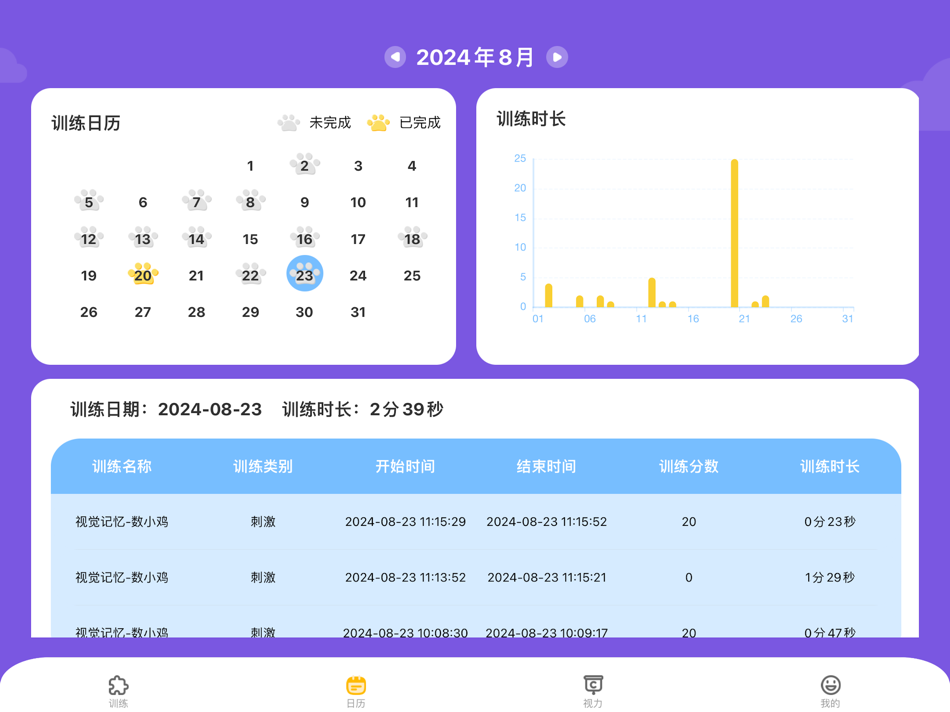Go to previous month with left arrow
950x712 pixels.
tap(394, 57)
